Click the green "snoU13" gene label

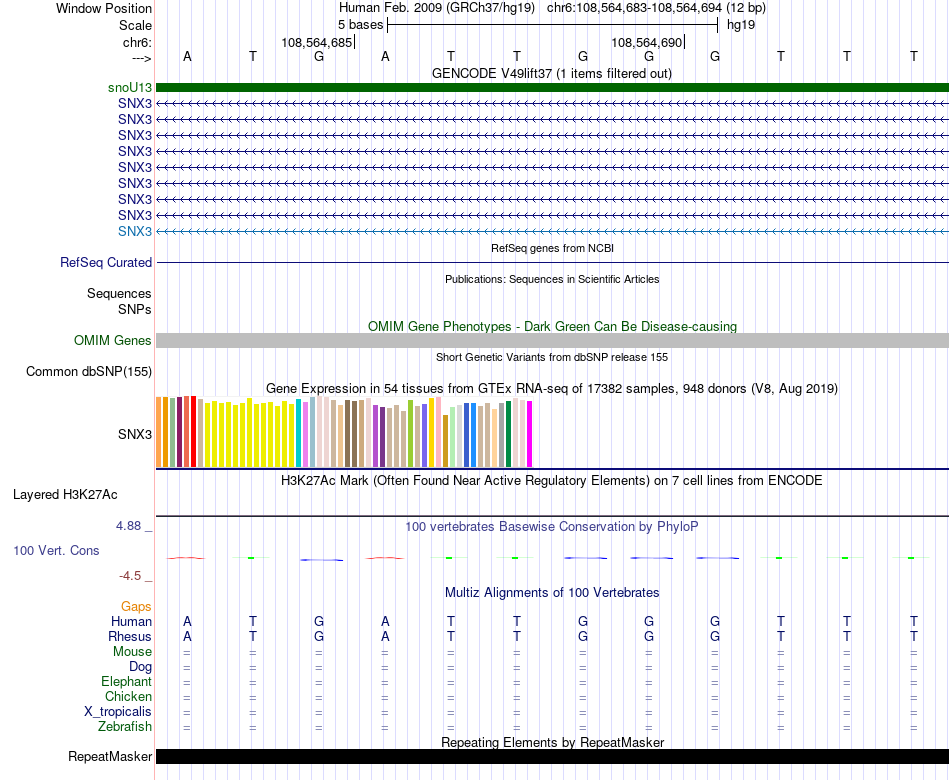[130, 87]
